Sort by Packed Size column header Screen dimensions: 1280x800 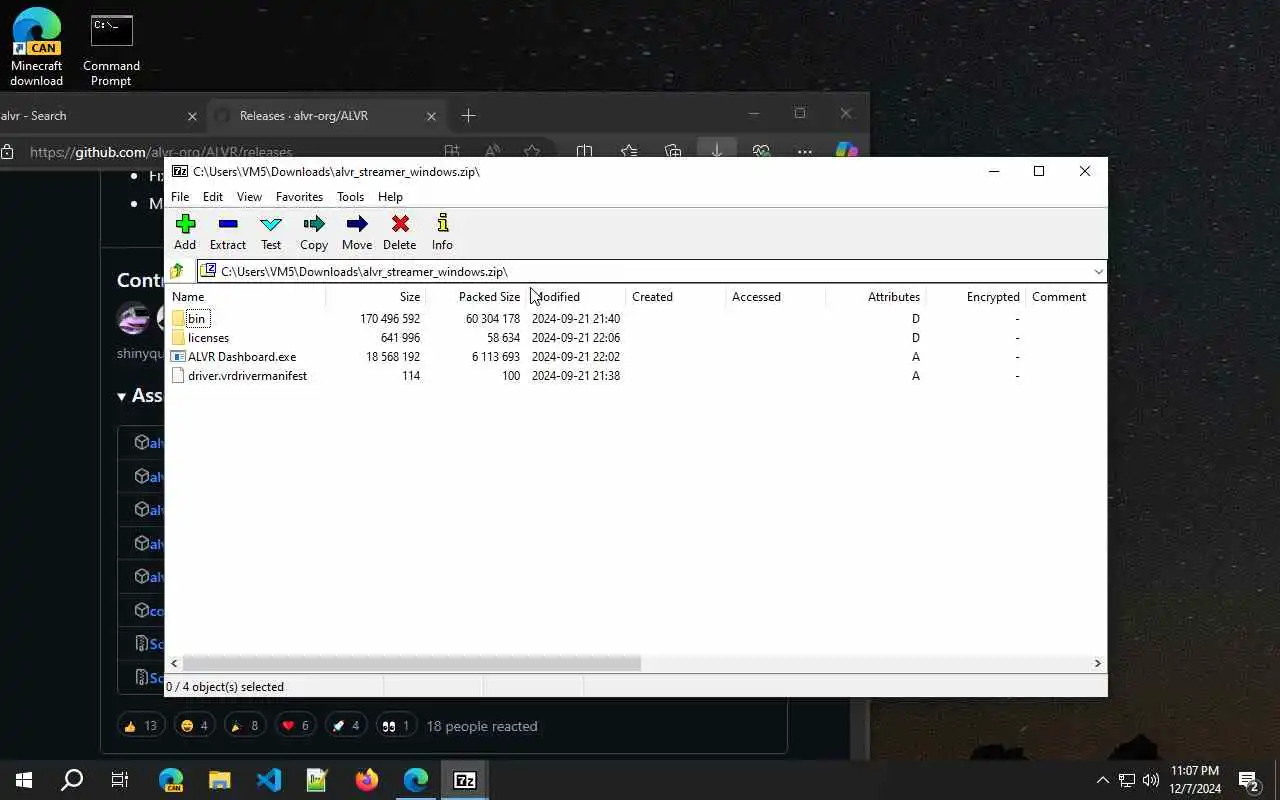pyautogui.click(x=476, y=297)
